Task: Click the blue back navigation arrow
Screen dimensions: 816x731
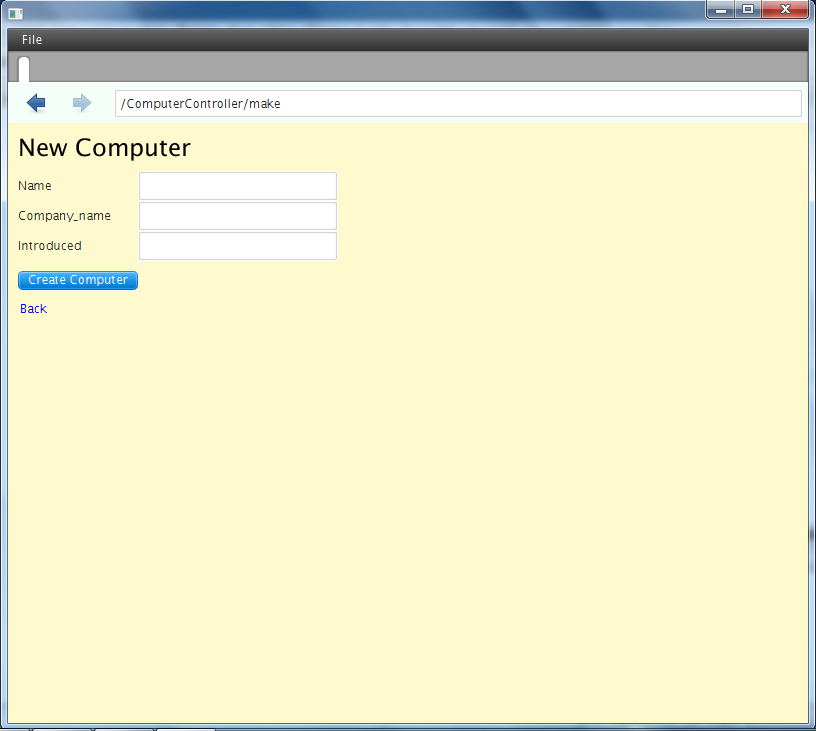Action: (x=36, y=103)
